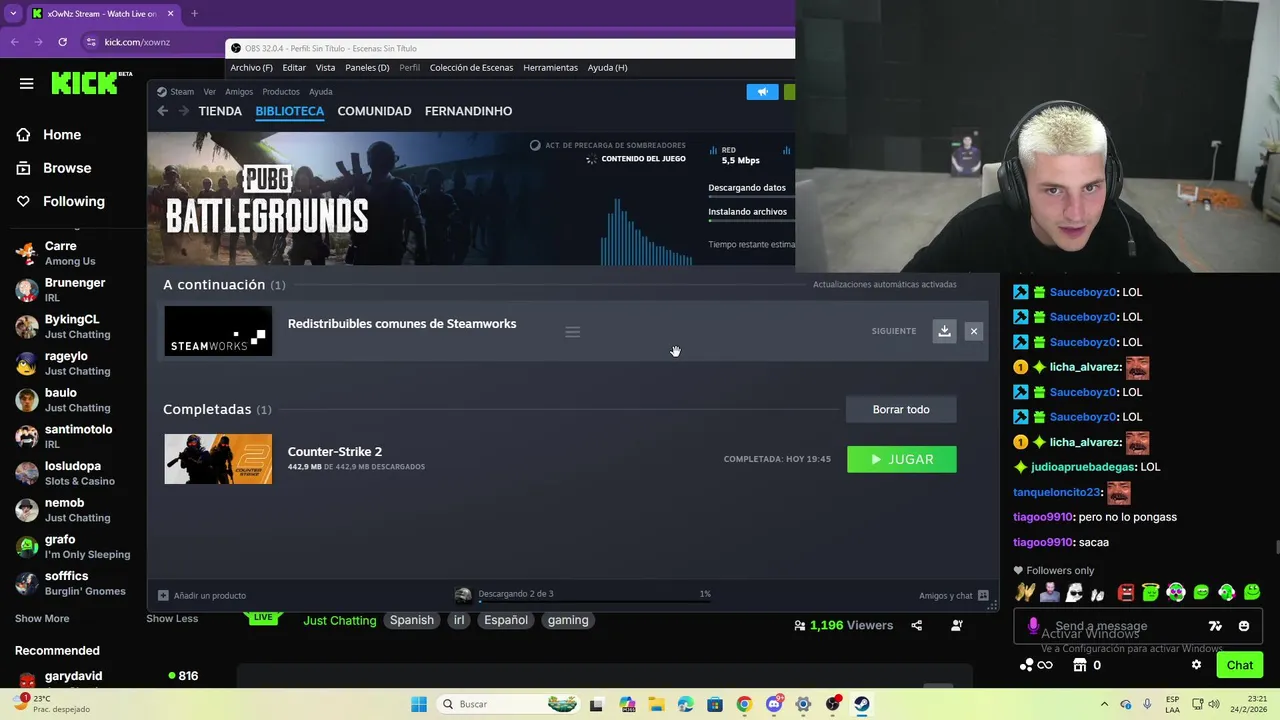The image size is (1280, 720).
Task: Click the gaming tag
Action: pos(568,620)
